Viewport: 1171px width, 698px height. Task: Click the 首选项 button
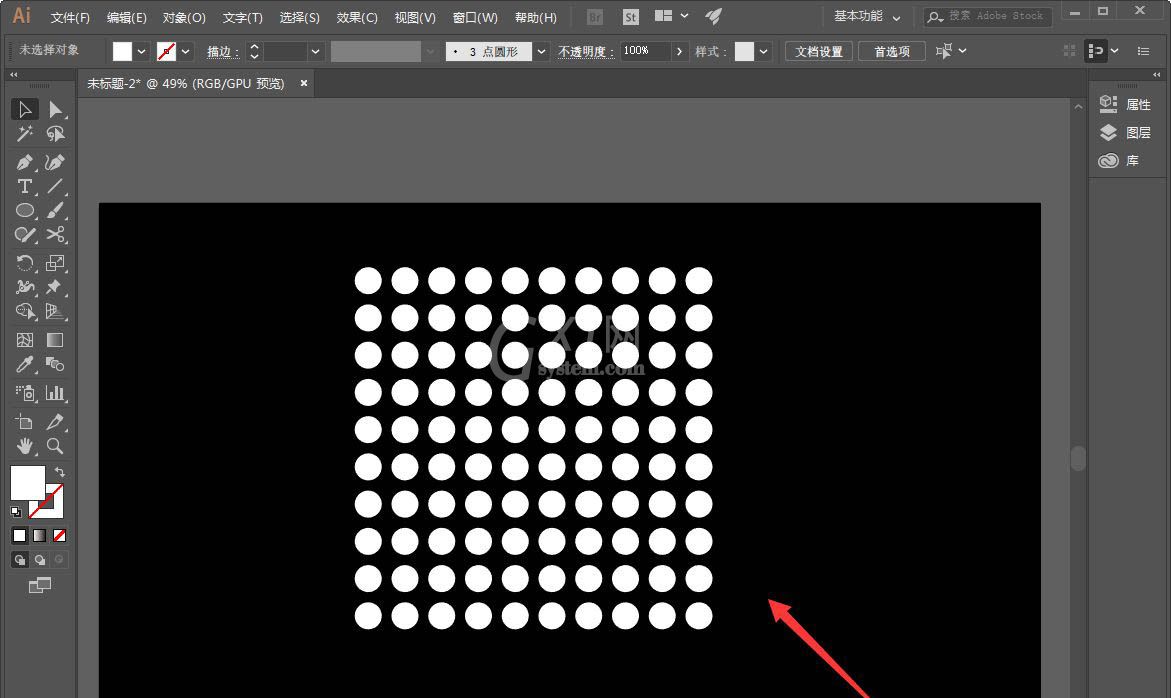(x=892, y=52)
